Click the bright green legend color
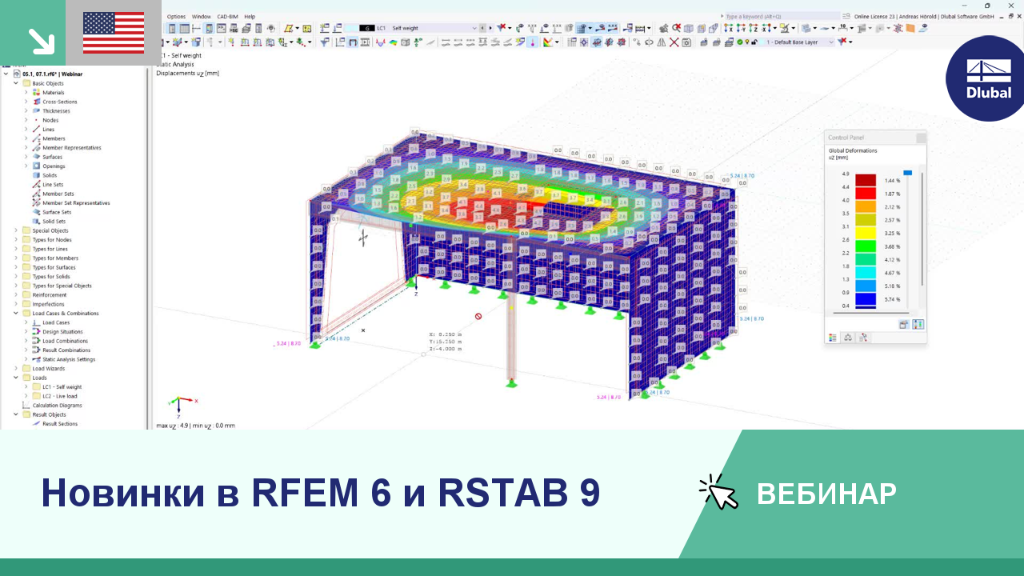The image size is (1024, 576). (x=865, y=246)
